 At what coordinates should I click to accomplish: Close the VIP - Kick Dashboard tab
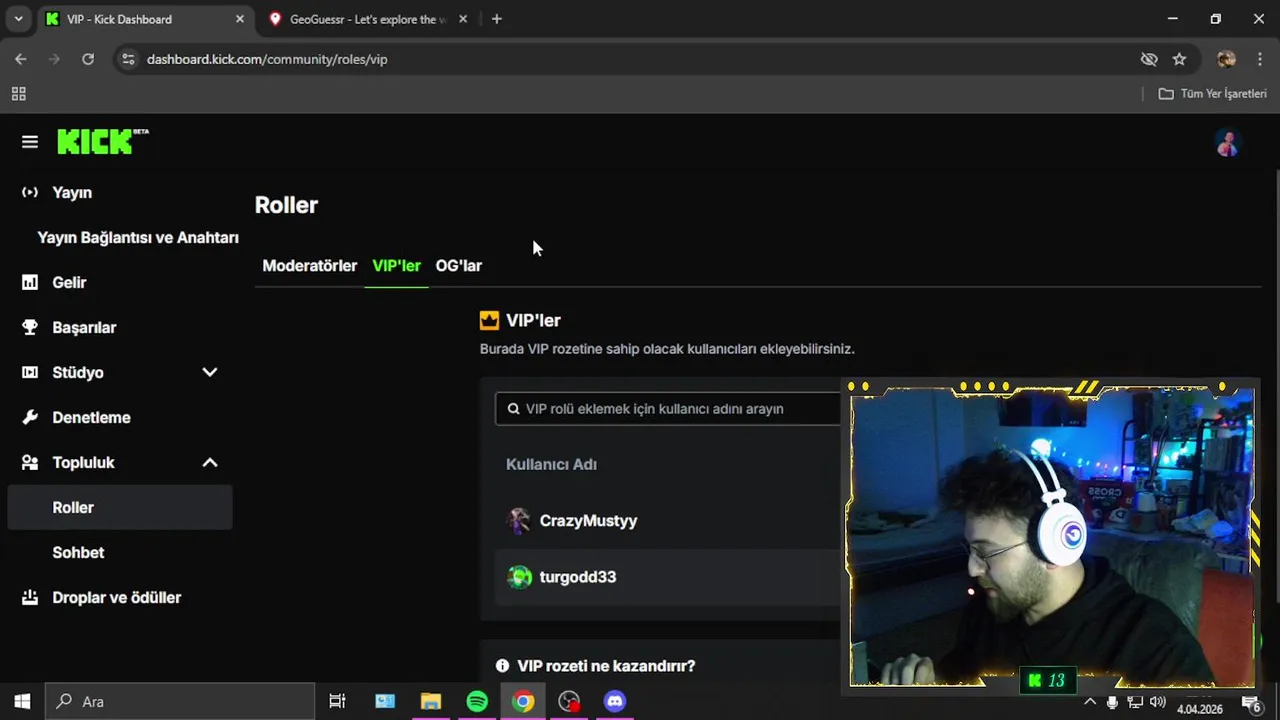point(239,19)
